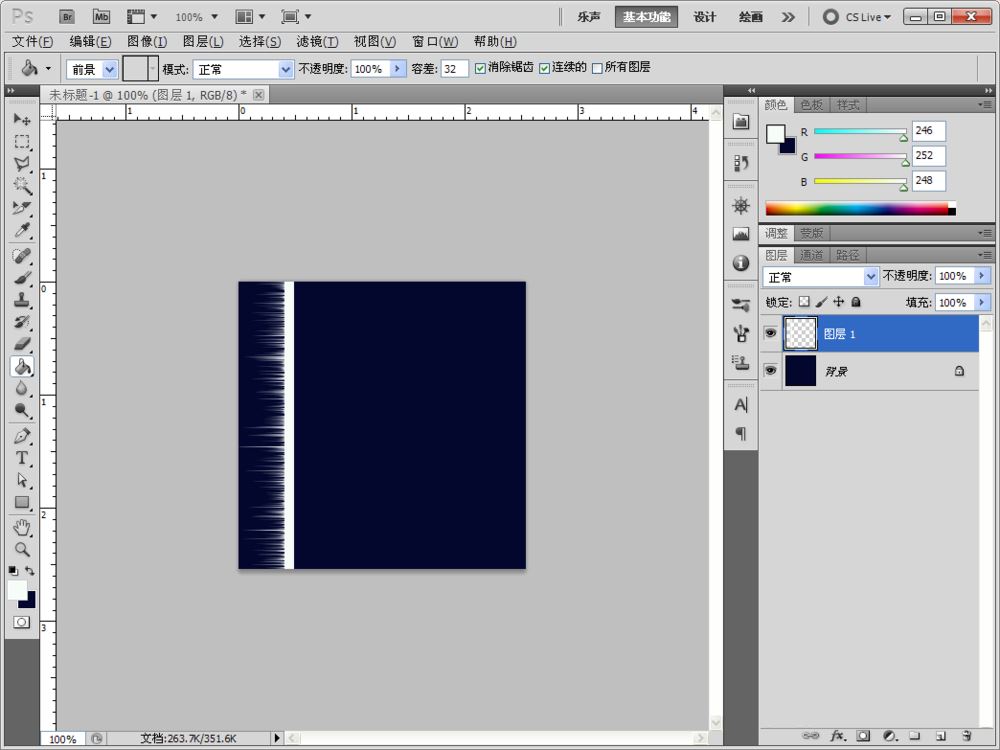The width and height of the screenshot is (1000, 750).
Task: Open the Info panel icon
Action: point(740,263)
